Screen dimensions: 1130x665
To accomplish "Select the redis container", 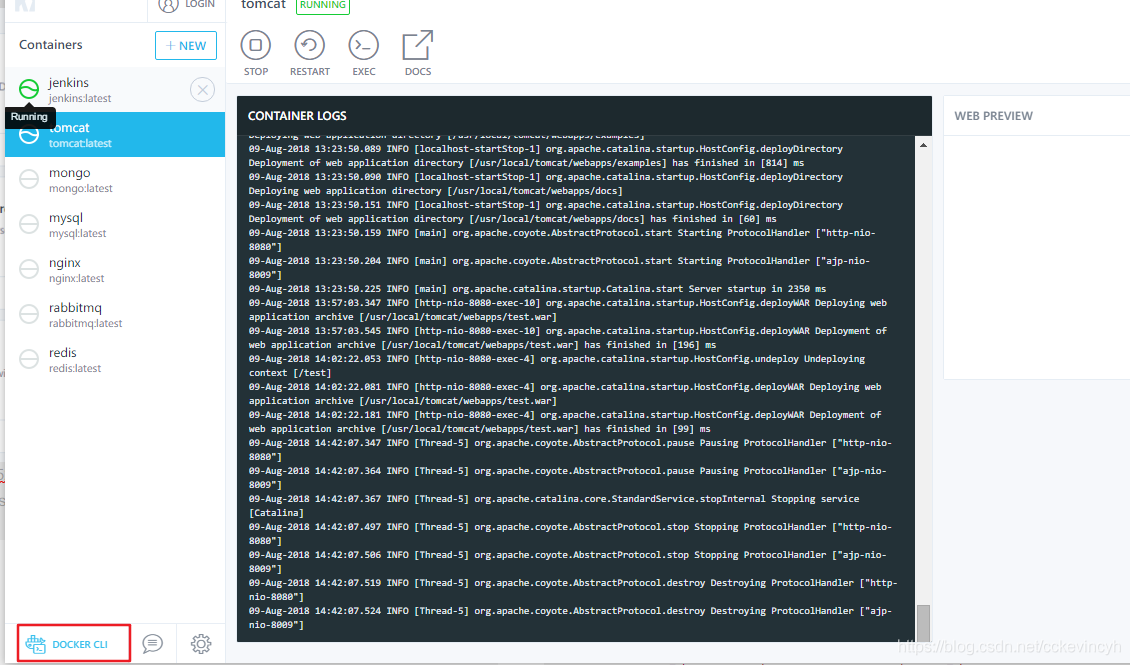I will 115,360.
